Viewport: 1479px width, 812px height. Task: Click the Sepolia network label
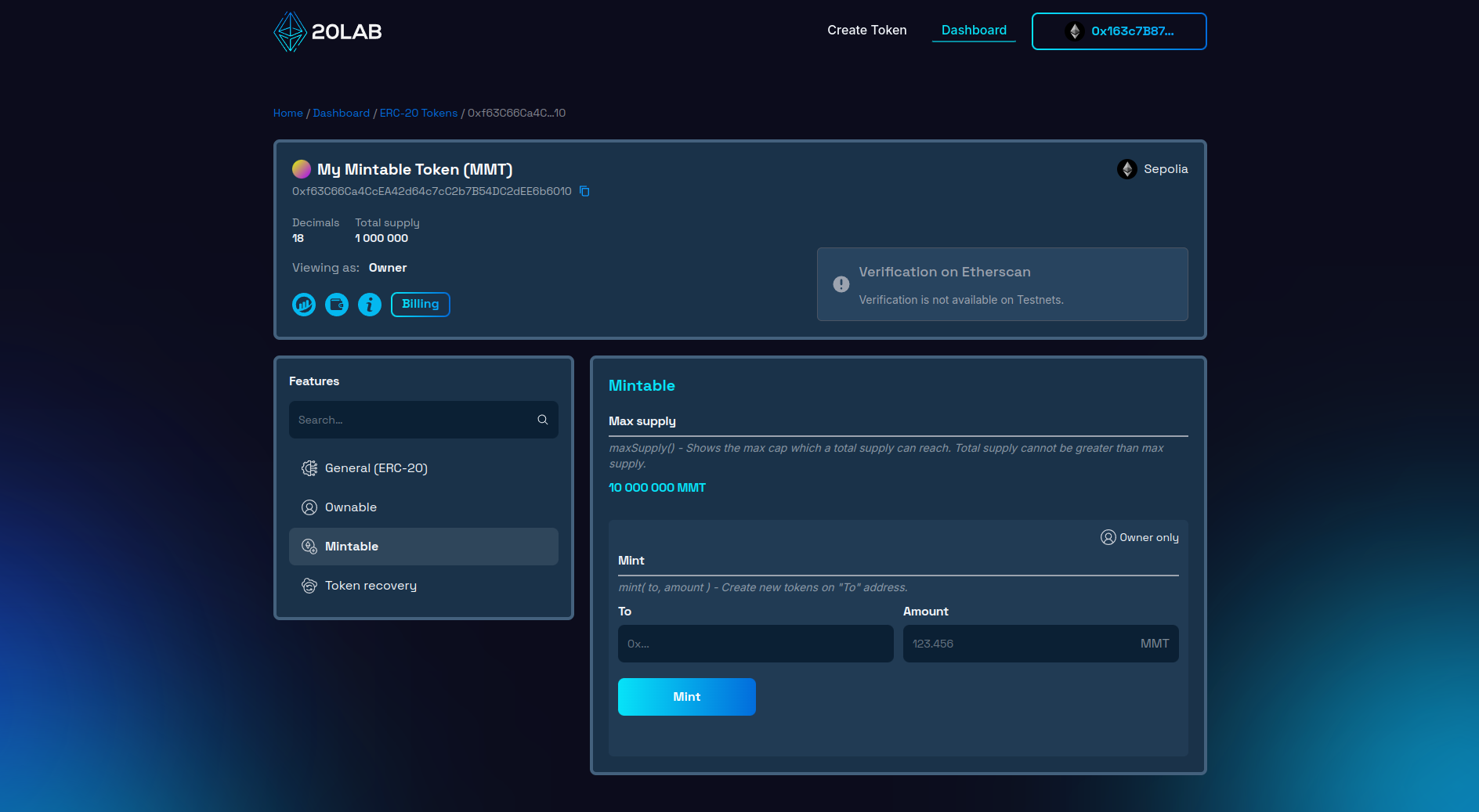point(1166,169)
